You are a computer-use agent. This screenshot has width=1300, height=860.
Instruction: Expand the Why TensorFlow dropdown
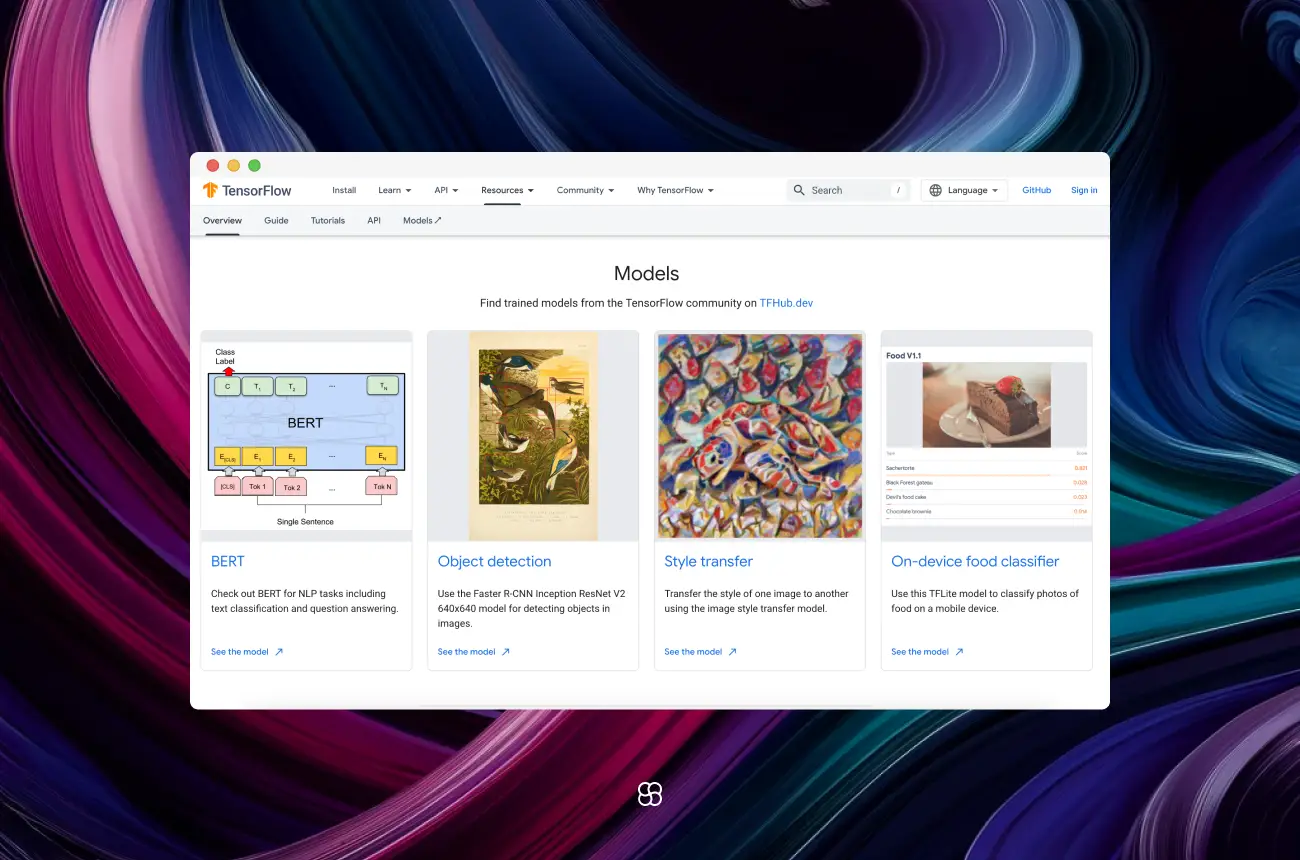pos(675,190)
